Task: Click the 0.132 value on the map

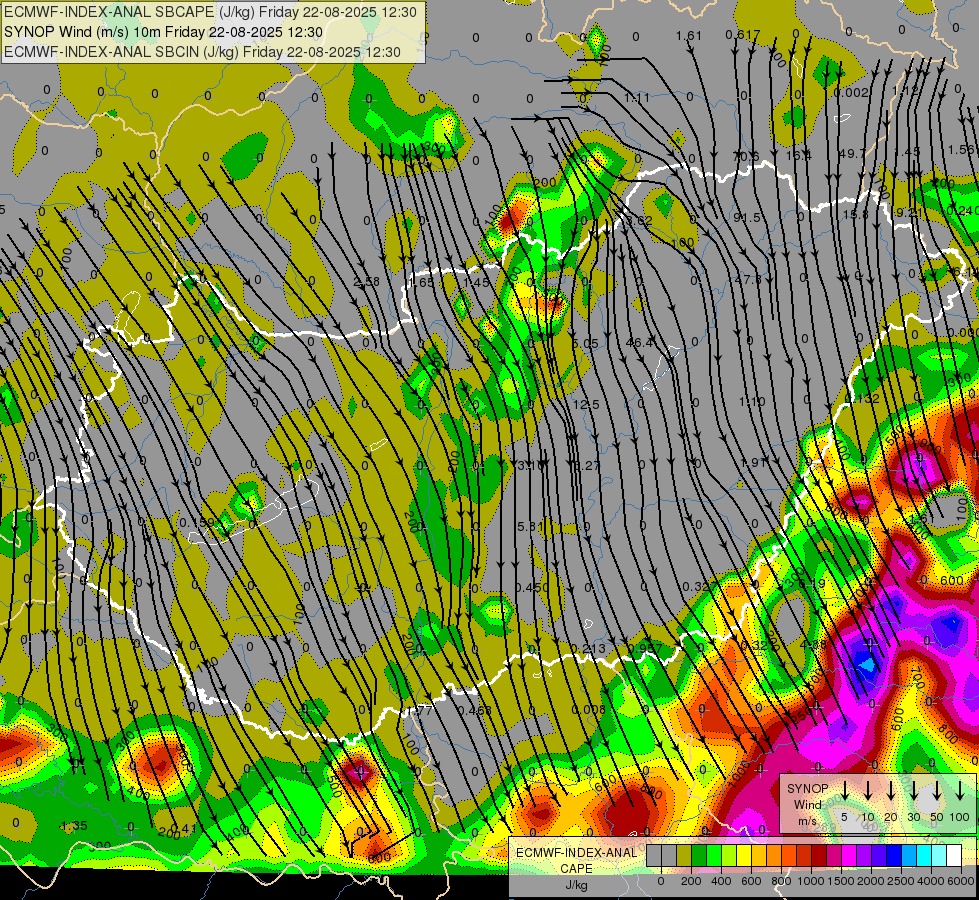Action: point(862,398)
